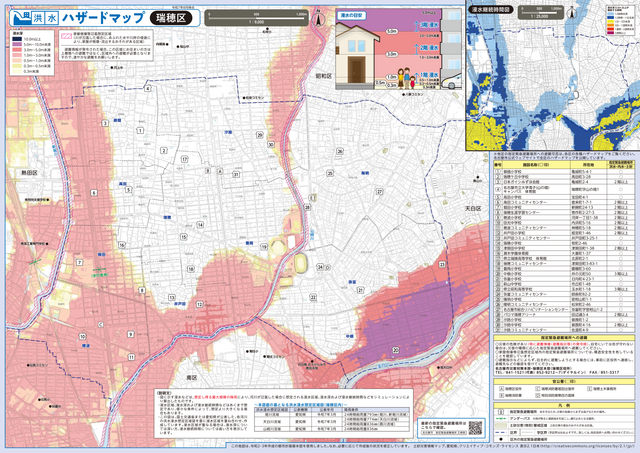
Task: Click shelter marker number 9 on the map
Action: (x=131, y=334)
